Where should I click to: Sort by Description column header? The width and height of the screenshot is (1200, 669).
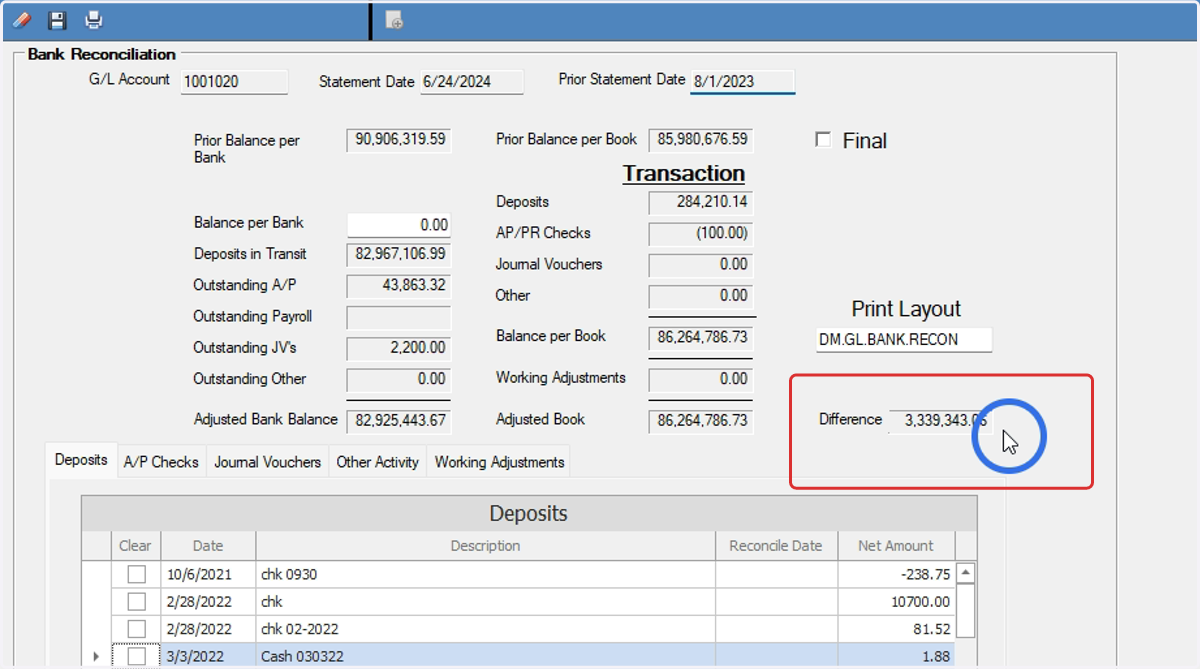(486, 546)
